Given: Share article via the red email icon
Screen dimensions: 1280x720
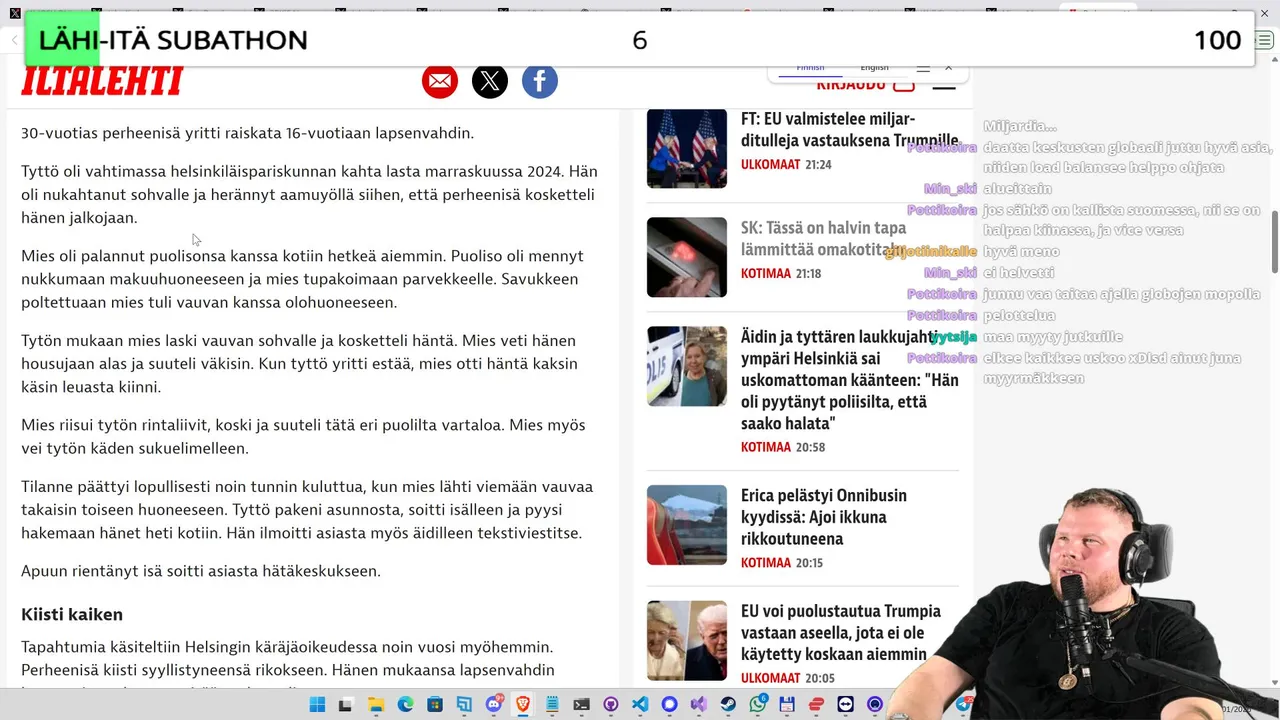Looking at the screenshot, I should [x=440, y=81].
